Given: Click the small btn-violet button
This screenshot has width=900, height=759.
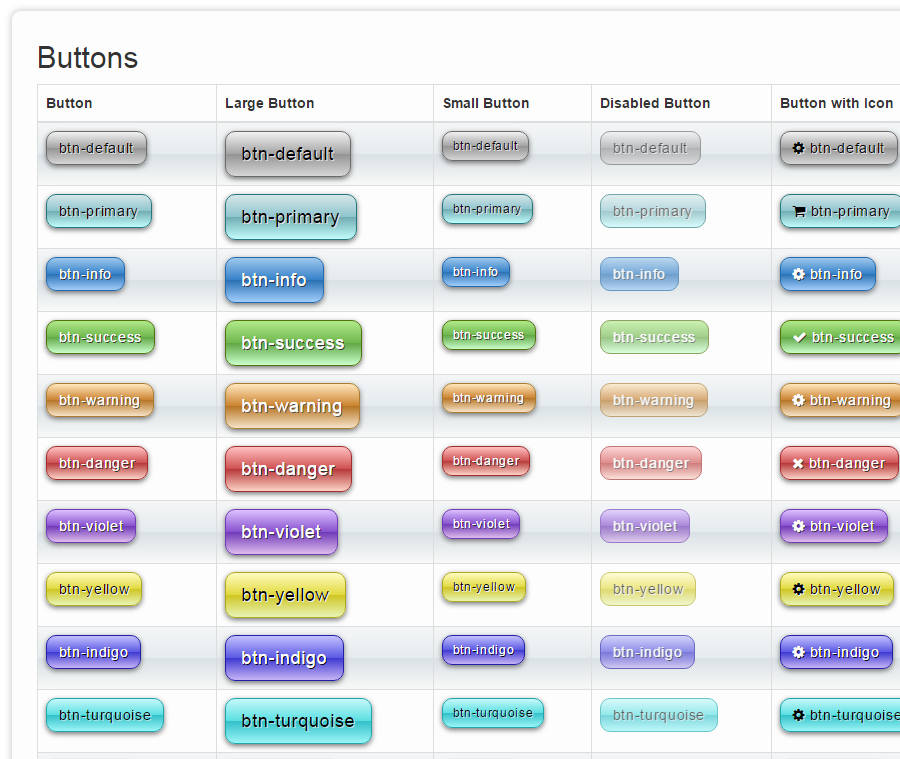Looking at the screenshot, I should click(x=481, y=524).
